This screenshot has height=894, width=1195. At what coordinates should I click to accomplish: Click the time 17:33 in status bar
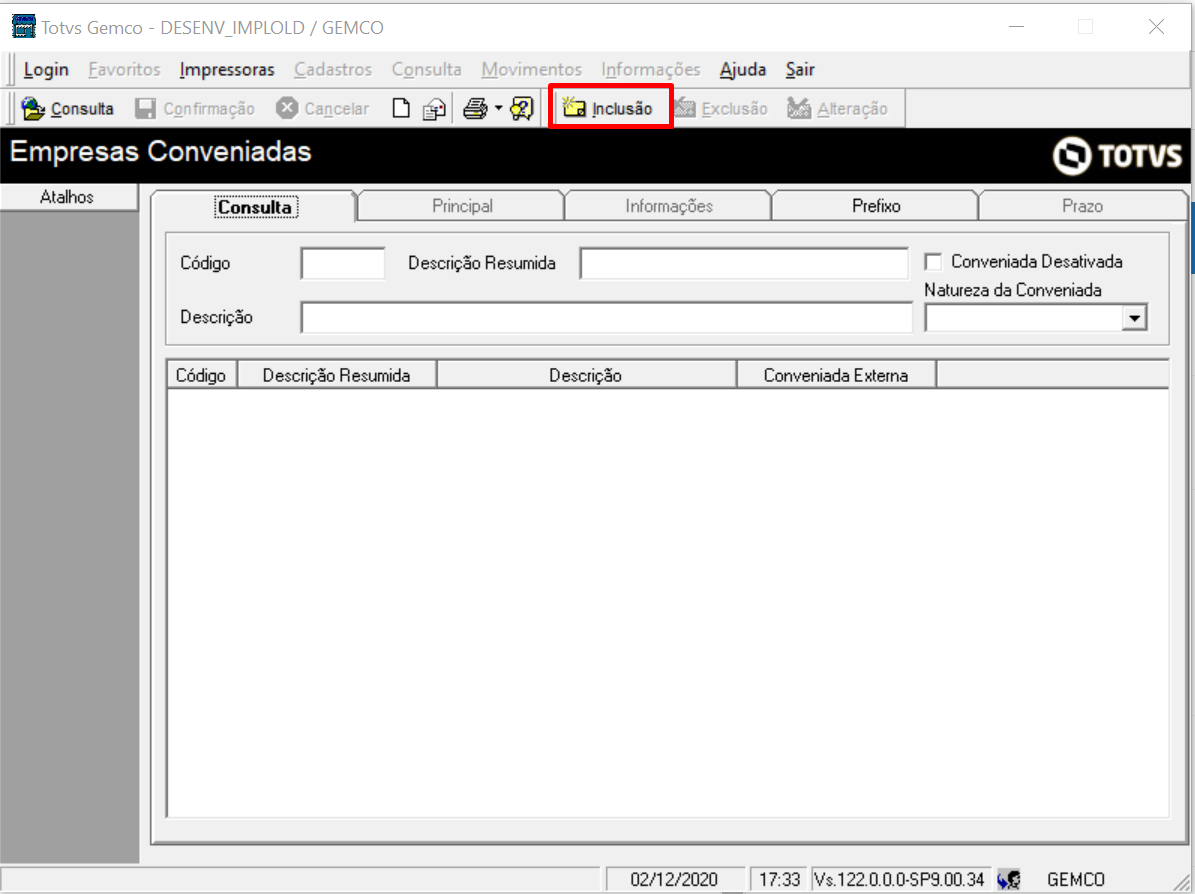click(779, 880)
